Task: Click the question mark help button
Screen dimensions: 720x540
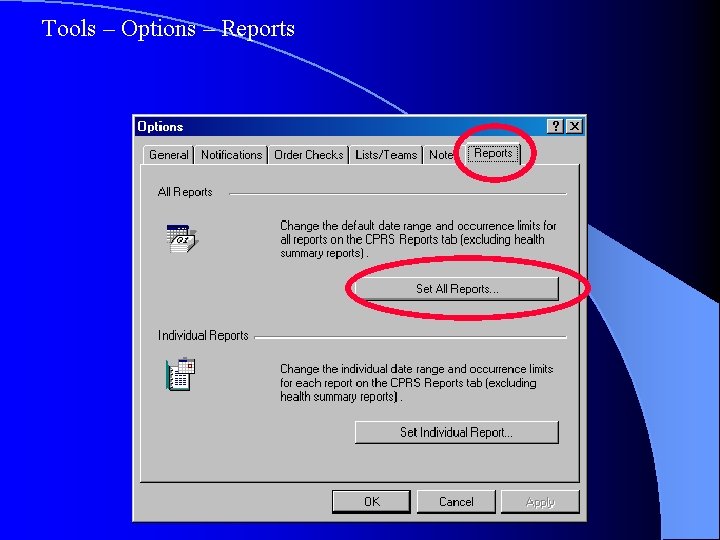Action: [556, 126]
